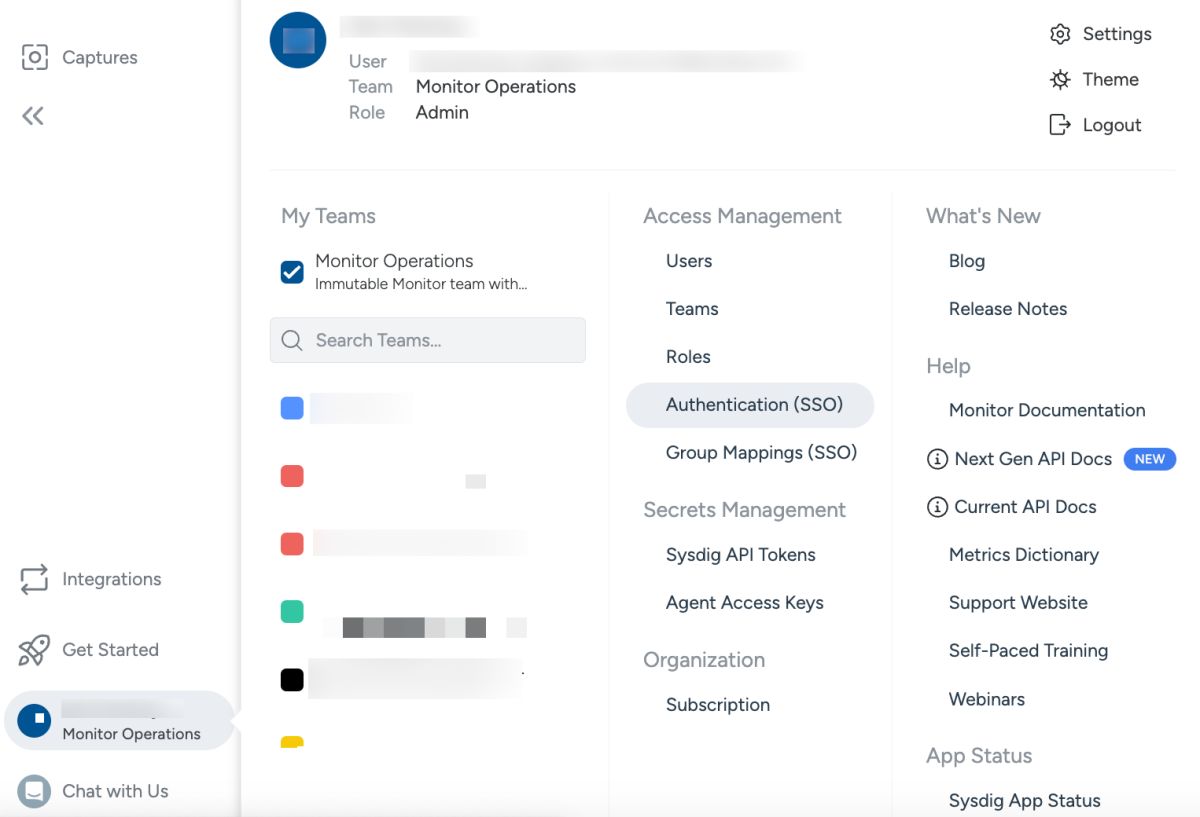Click Chat with Us text

pyautogui.click(x=115, y=791)
